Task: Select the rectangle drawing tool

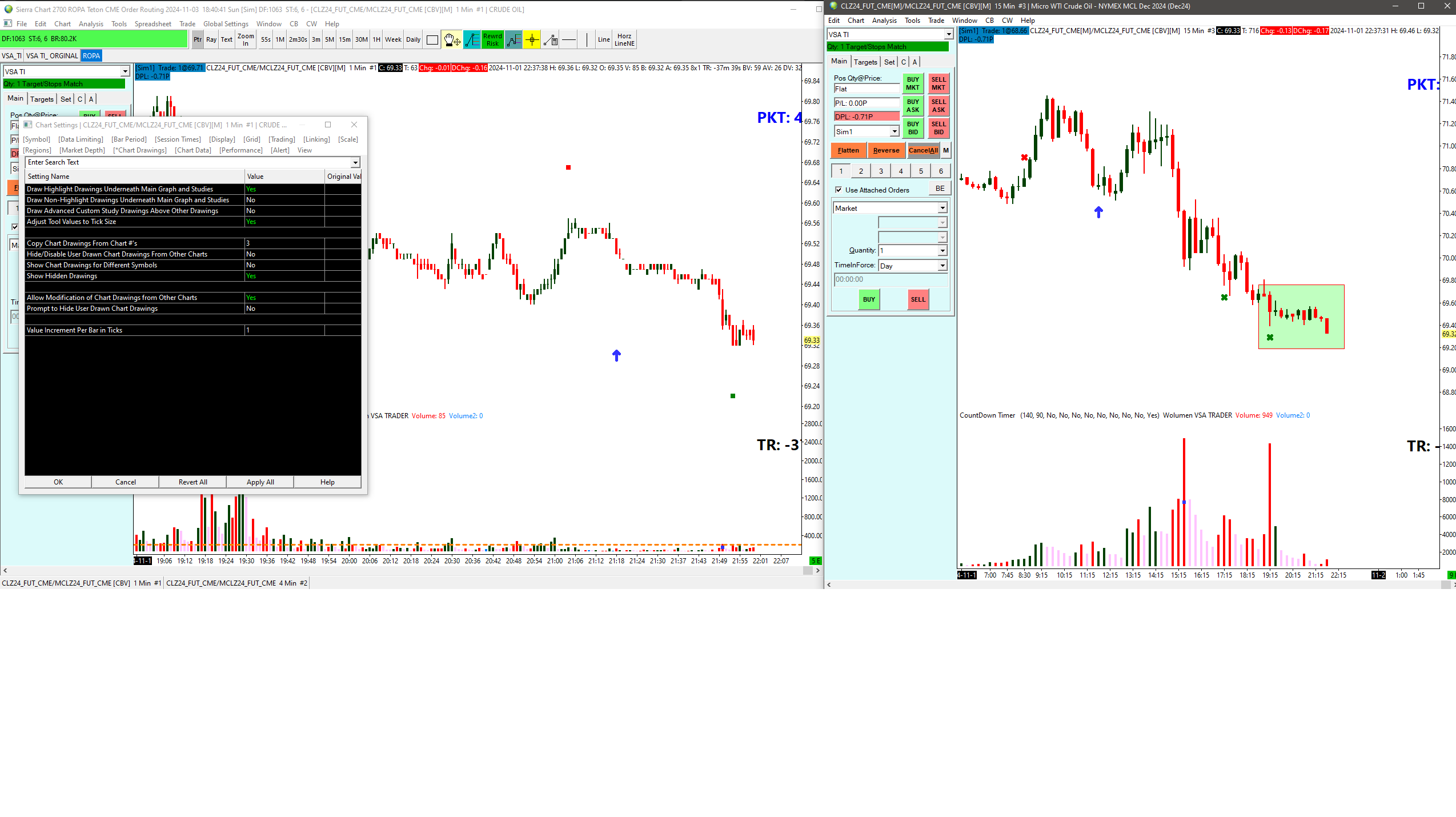Action: point(432,39)
